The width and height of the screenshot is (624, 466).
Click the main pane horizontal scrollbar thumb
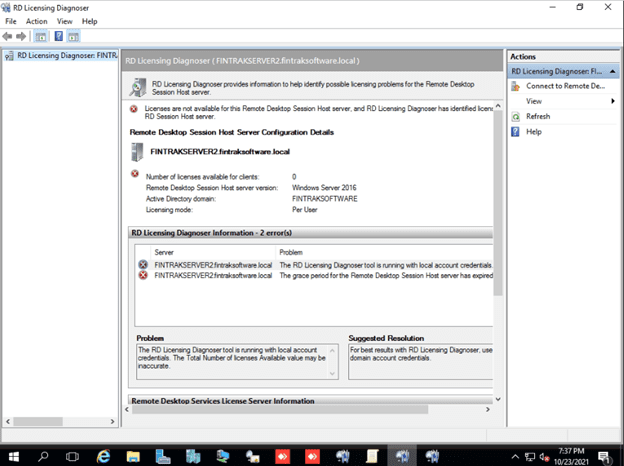(280, 409)
